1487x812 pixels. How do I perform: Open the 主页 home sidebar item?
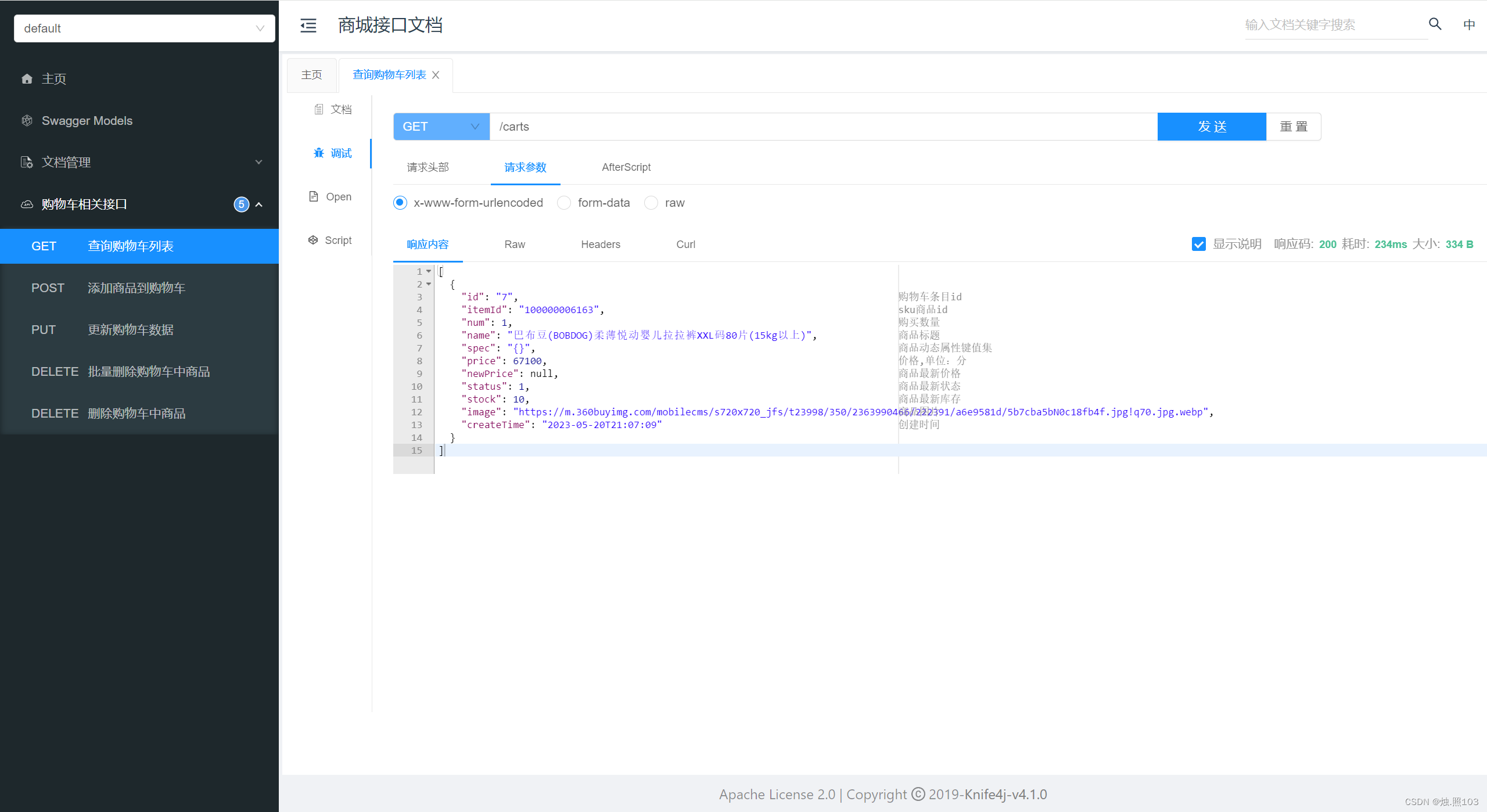[53, 78]
